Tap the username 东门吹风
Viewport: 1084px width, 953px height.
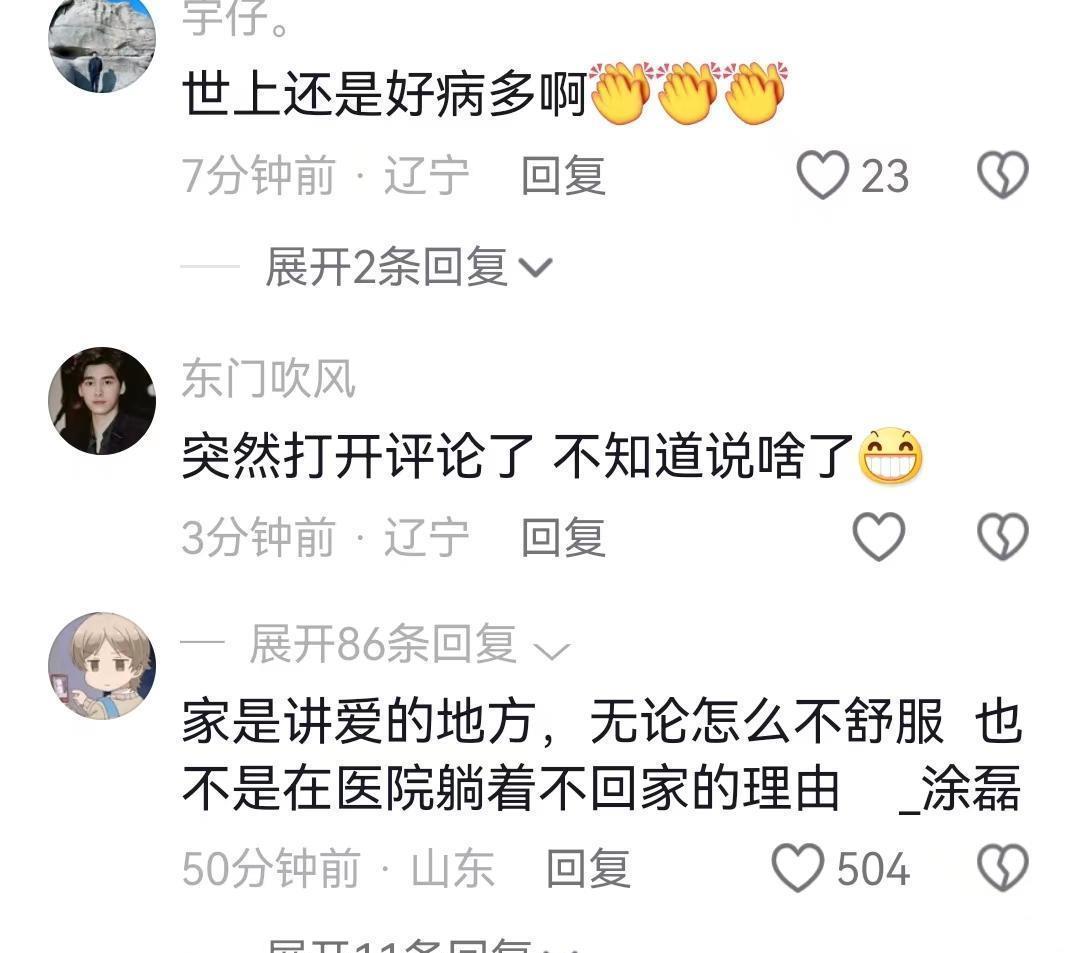268,379
